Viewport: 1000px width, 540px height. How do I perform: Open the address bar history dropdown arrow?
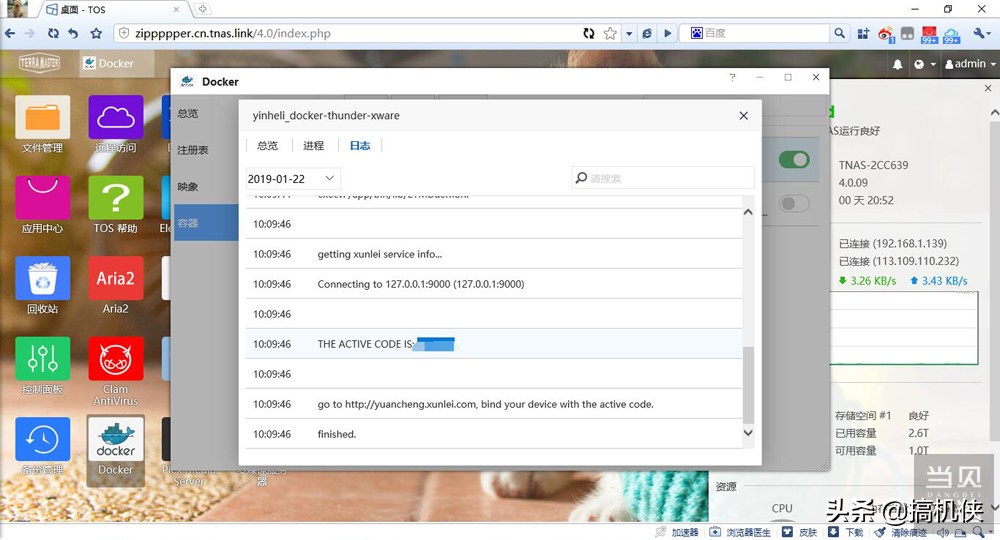629,33
